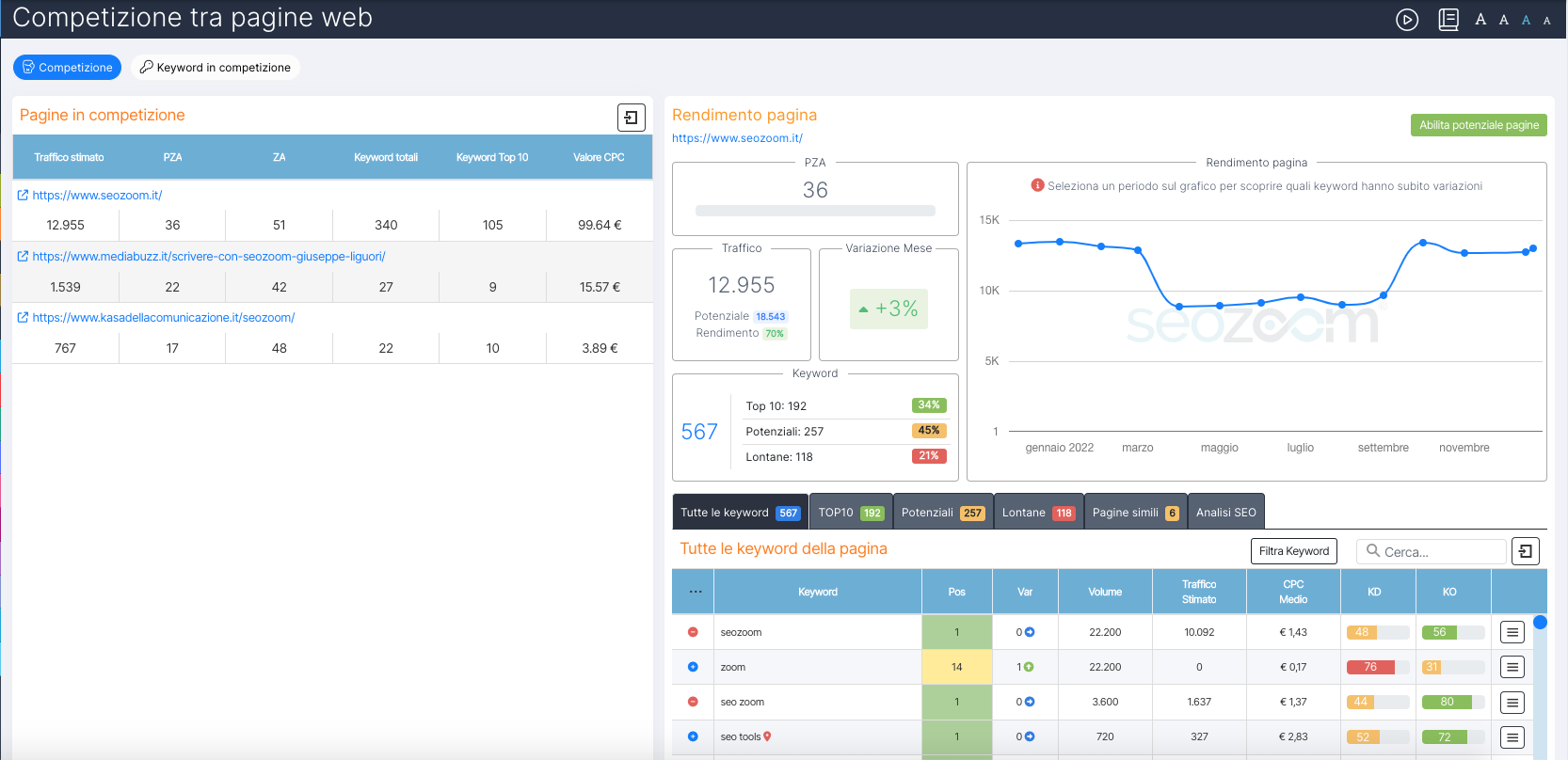Toggle red minus circle on seozoom row
1568x760 pixels.
coord(693,632)
